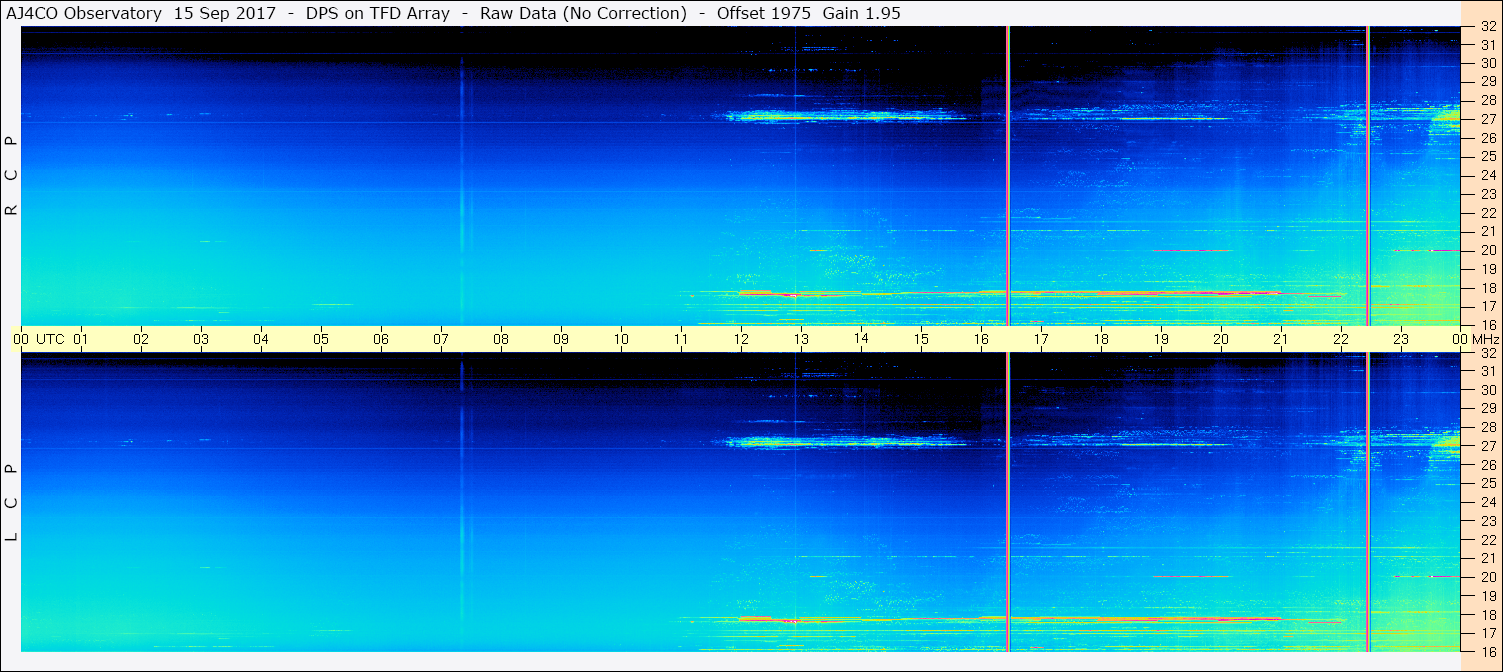Select the 'DPS on TFD Array' text

click(376, 13)
